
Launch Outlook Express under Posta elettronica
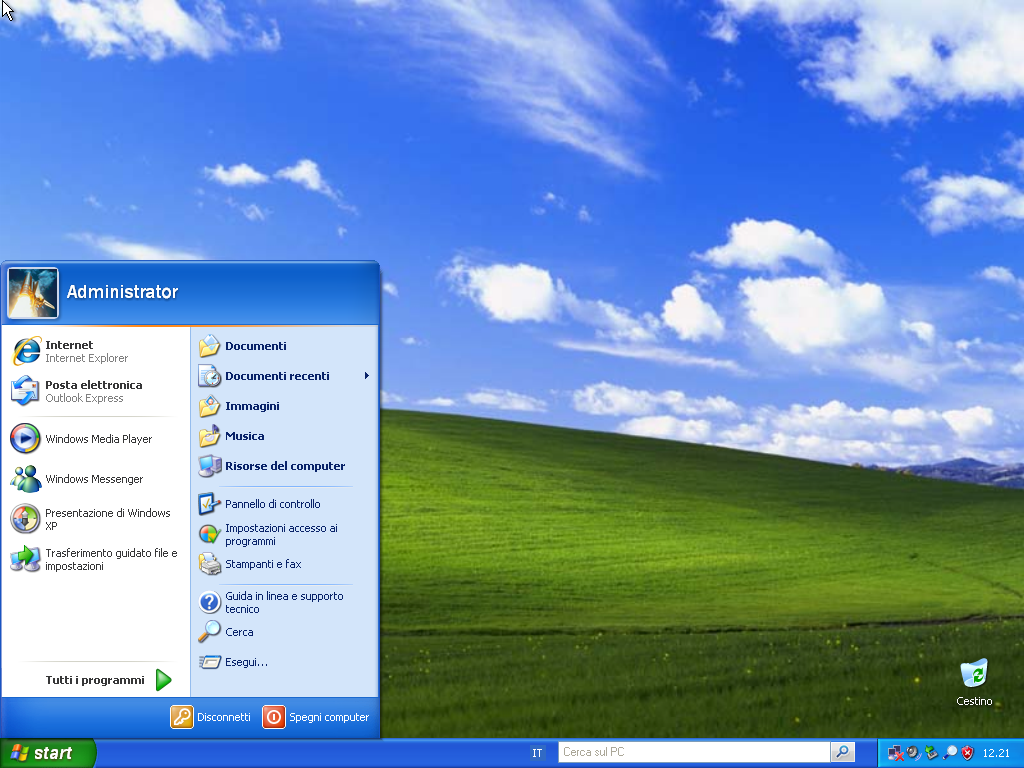(95, 391)
